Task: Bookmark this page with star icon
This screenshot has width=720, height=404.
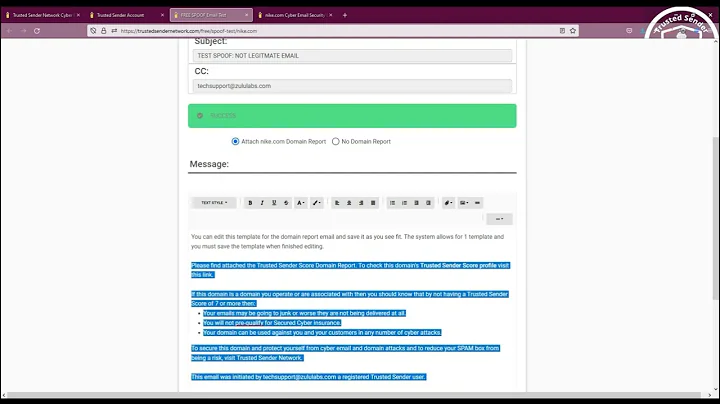Action: click(573, 31)
